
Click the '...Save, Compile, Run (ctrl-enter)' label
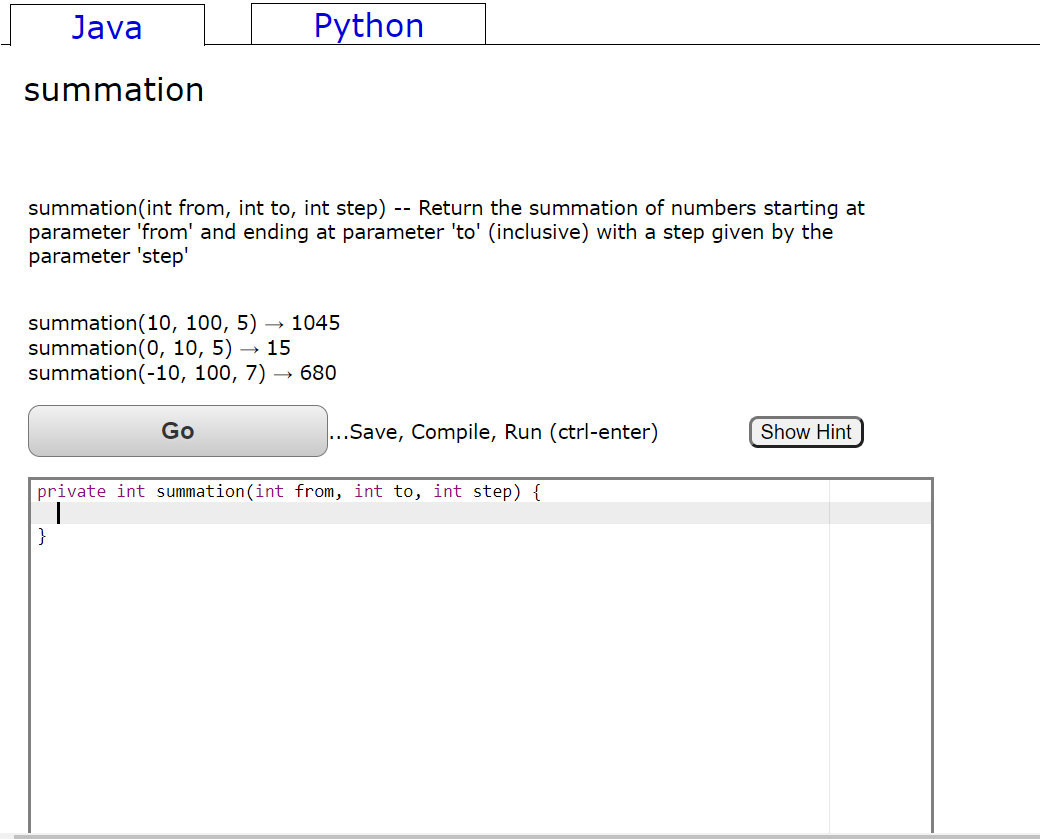493,432
